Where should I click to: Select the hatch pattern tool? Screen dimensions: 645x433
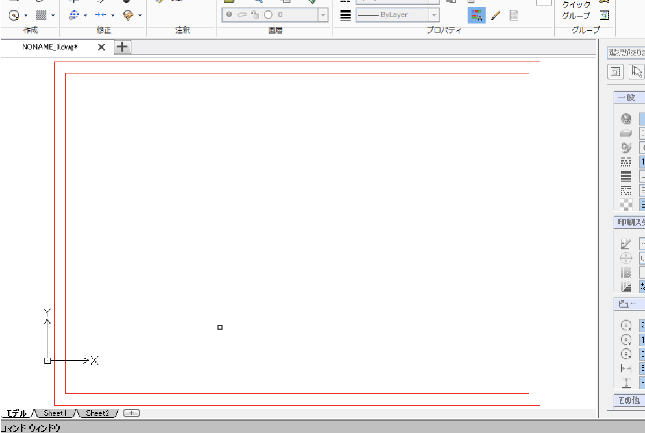point(41,16)
